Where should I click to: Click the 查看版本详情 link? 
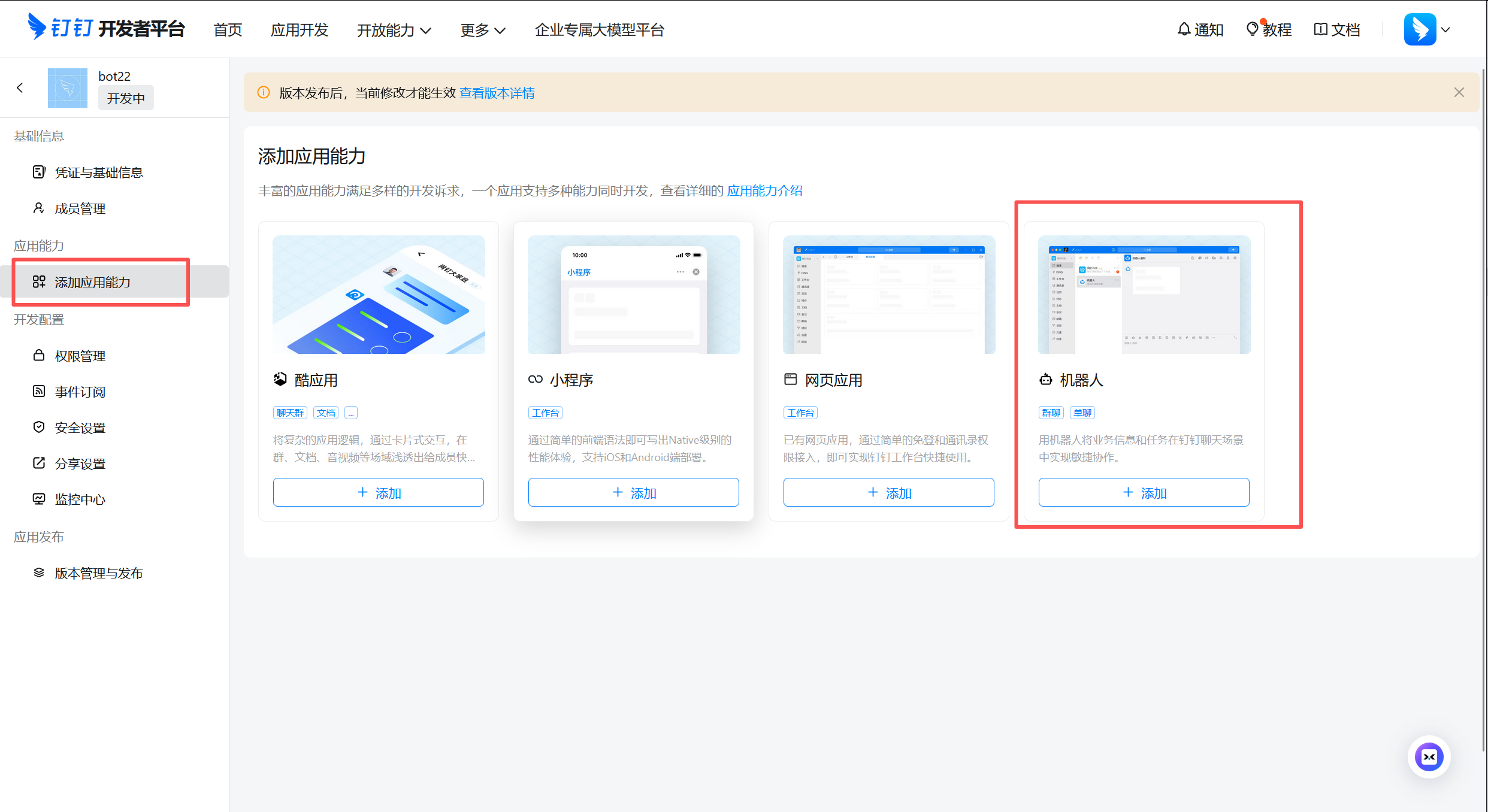[497, 93]
